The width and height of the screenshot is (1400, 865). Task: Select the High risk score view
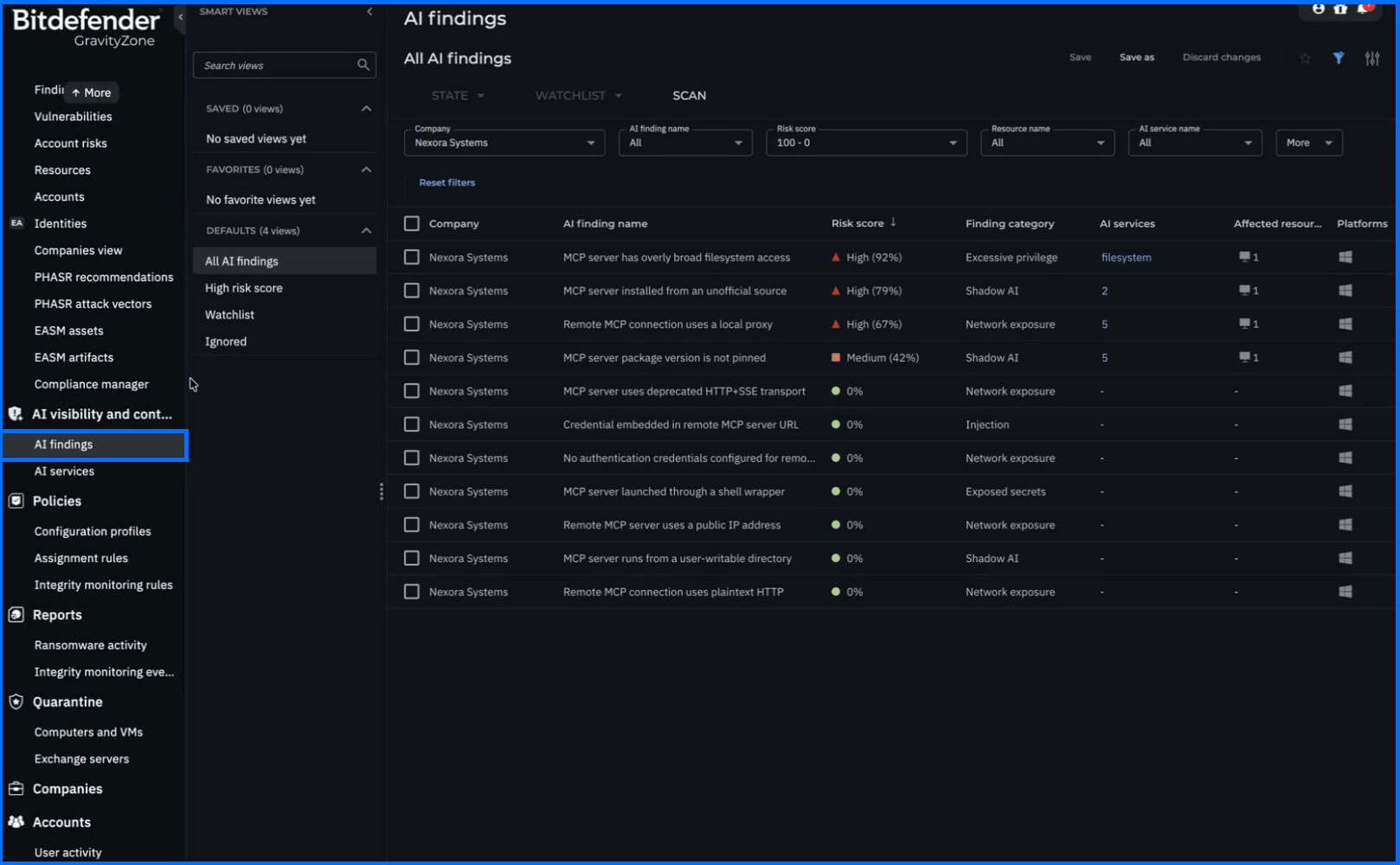[285, 288]
